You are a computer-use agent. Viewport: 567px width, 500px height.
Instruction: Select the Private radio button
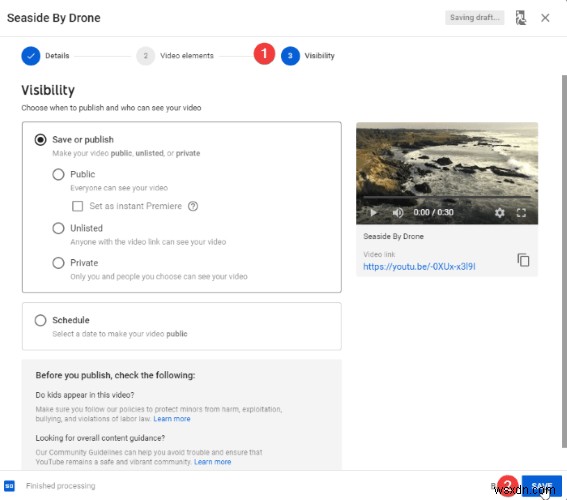(x=59, y=263)
